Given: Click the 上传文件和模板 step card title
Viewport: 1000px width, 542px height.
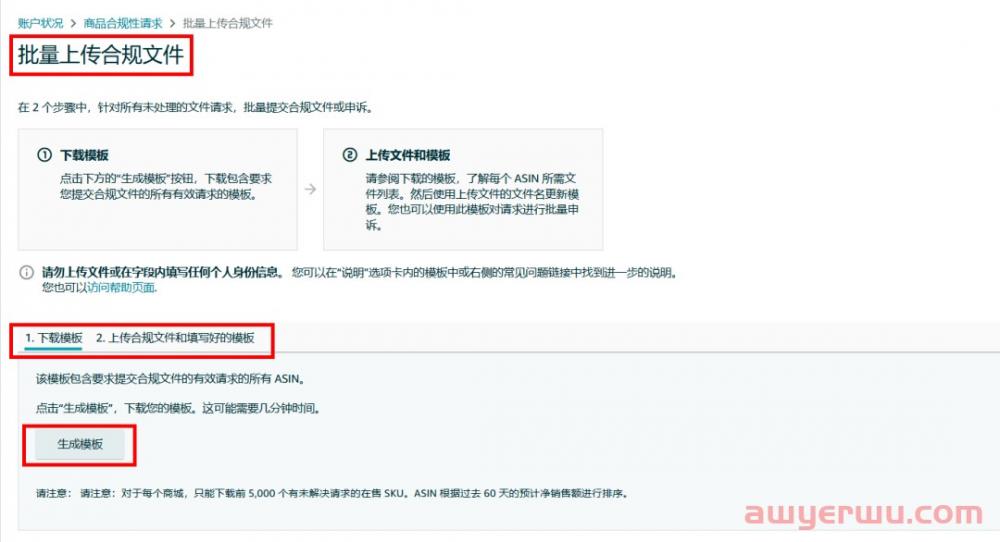Looking at the screenshot, I should [408, 155].
